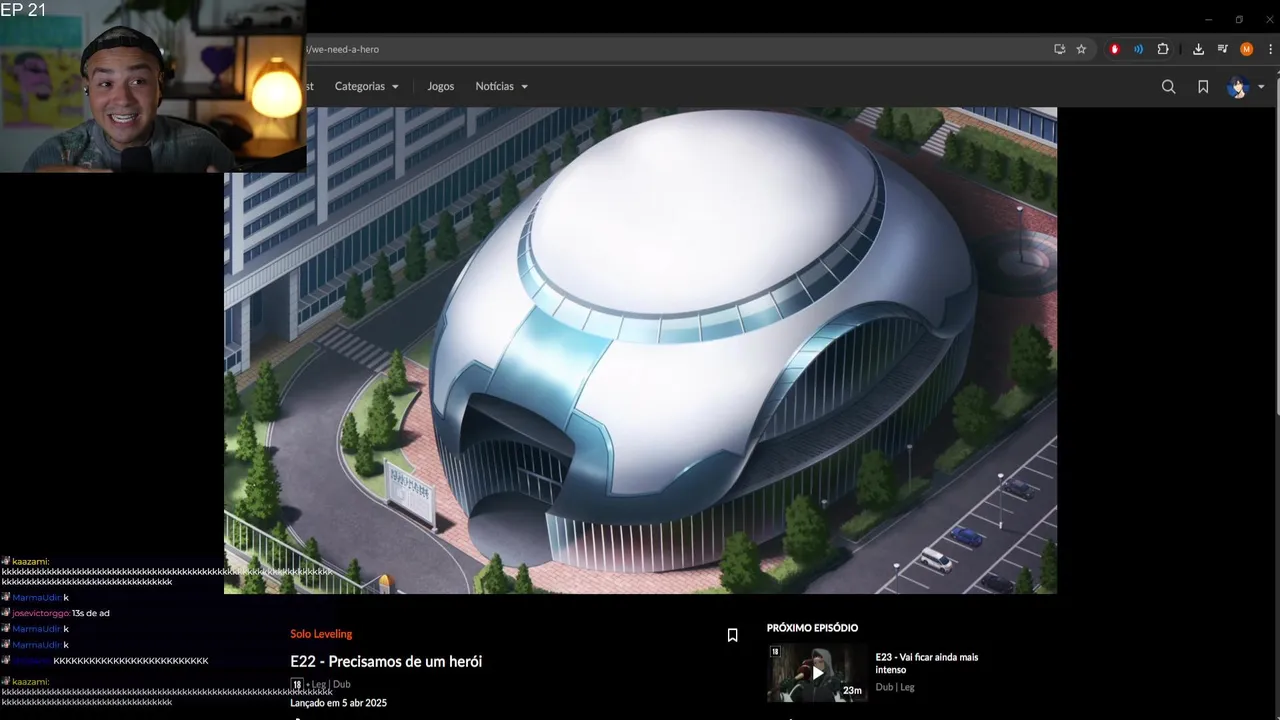
Task: Click the orange M Chrome profile button
Action: pyautogui.click(x=1246, y=49)
